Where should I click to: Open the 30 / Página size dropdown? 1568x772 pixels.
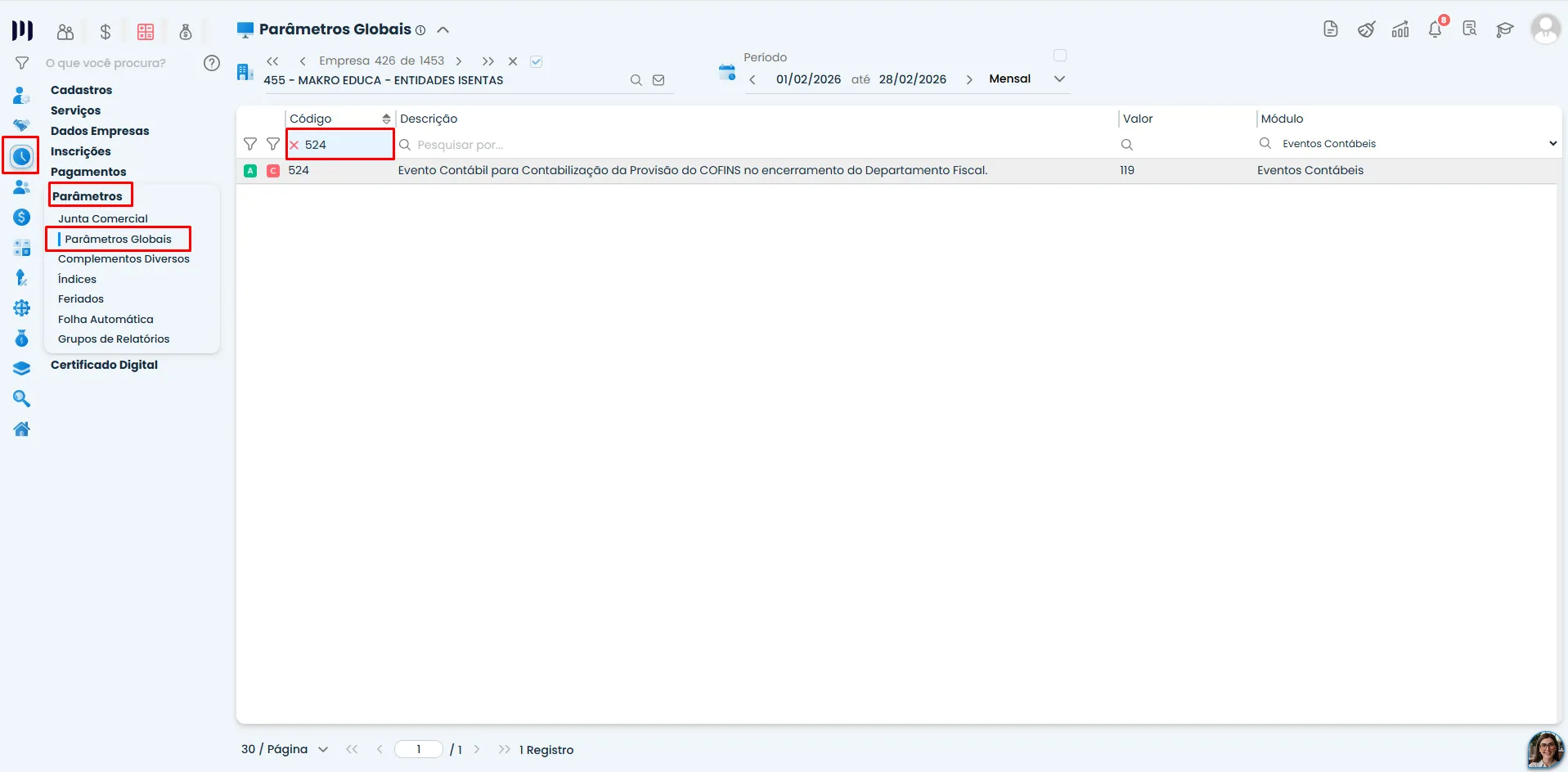[x=285, y=749]
